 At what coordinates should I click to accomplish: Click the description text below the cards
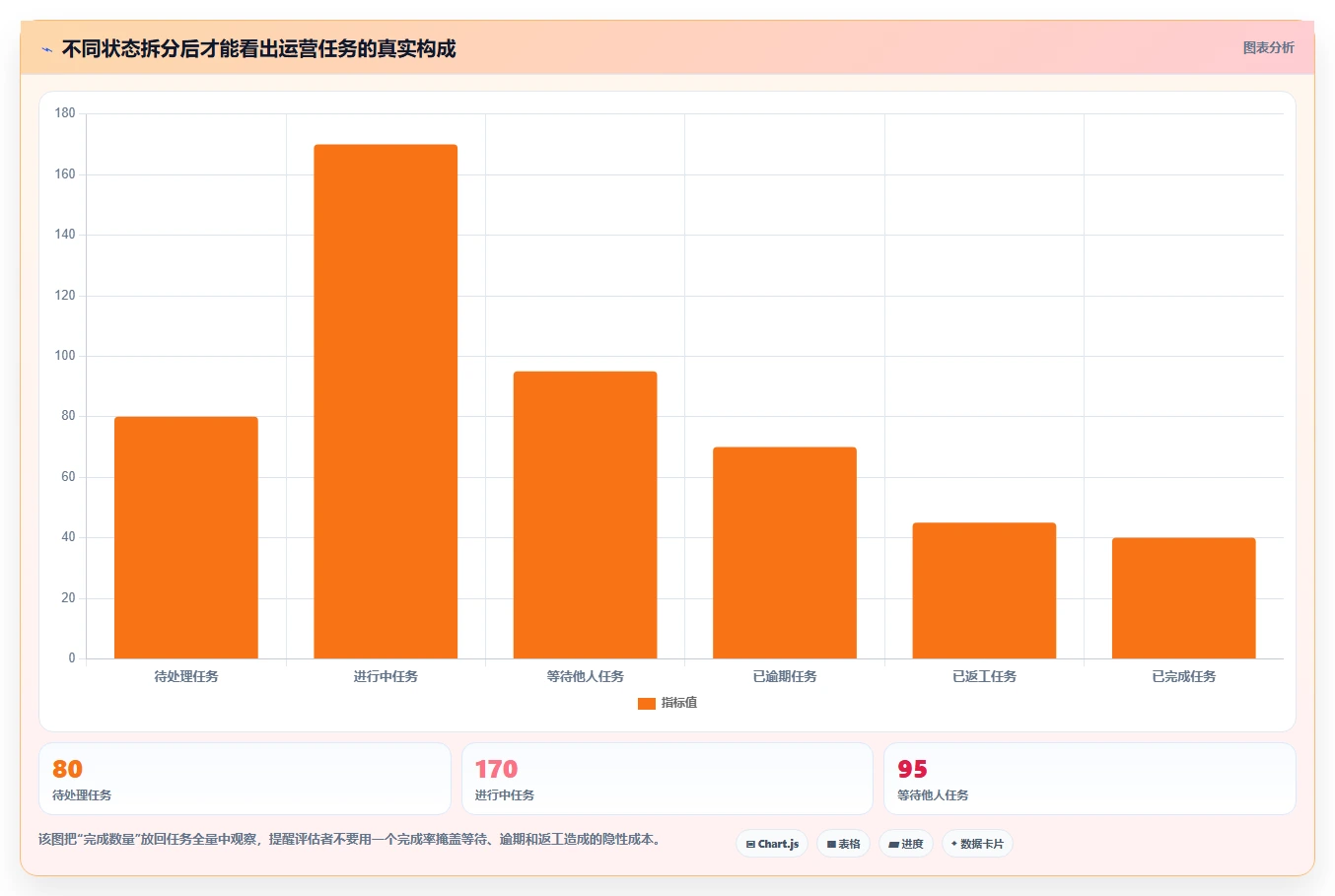coord(349,840)
